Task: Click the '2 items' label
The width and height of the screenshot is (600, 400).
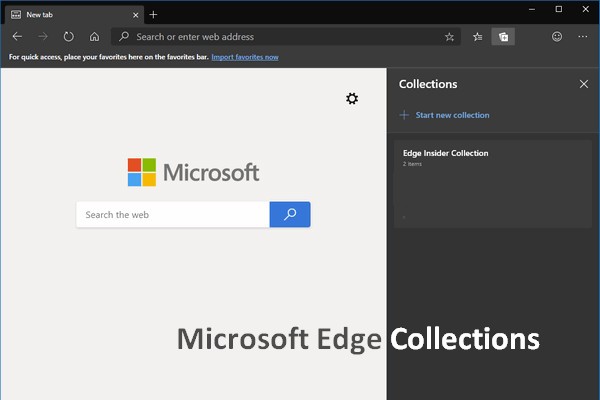Action: pyautogui.click(x=412, y=164)
